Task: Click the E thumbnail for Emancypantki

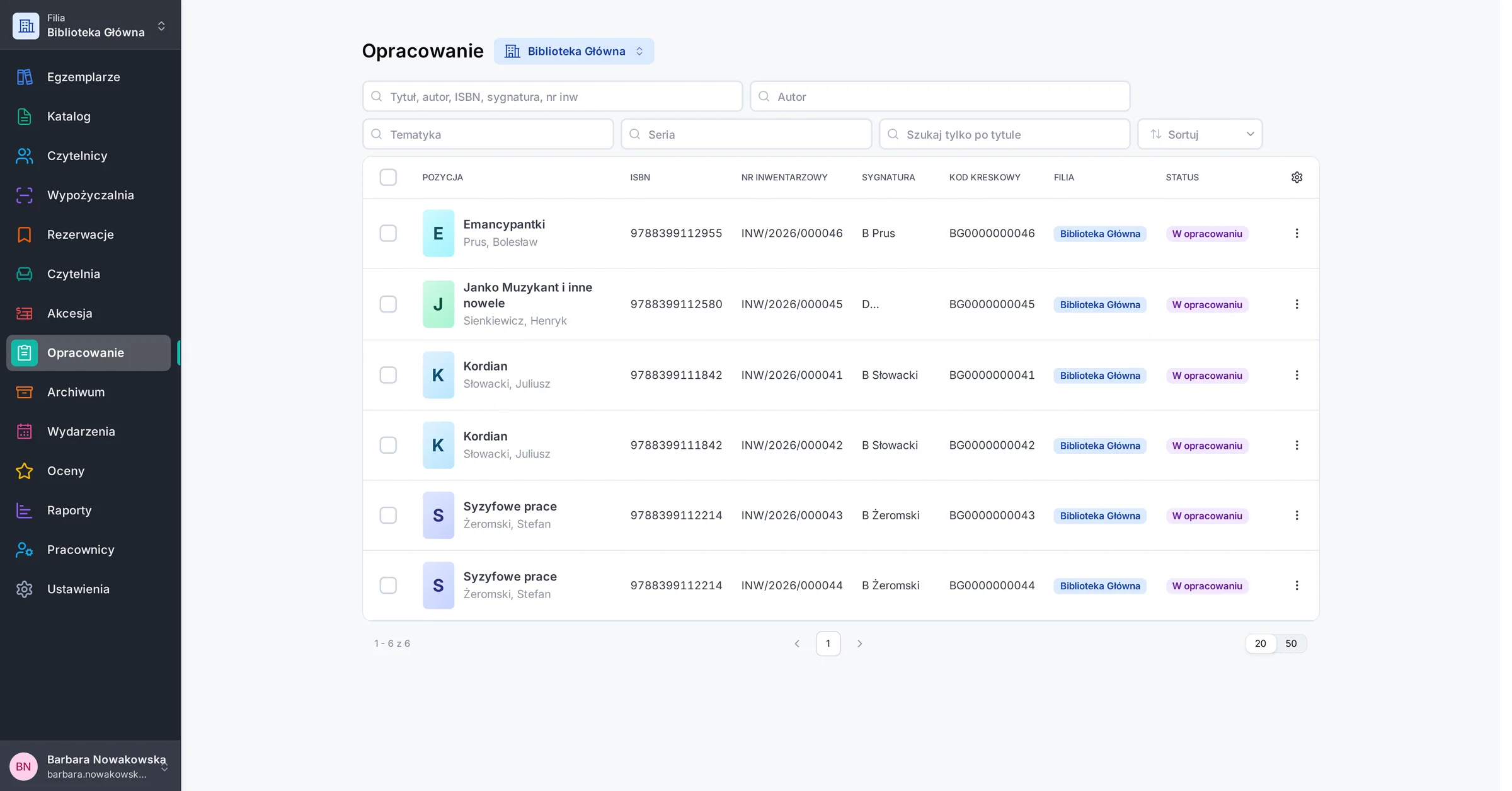Action: point(438,233)
